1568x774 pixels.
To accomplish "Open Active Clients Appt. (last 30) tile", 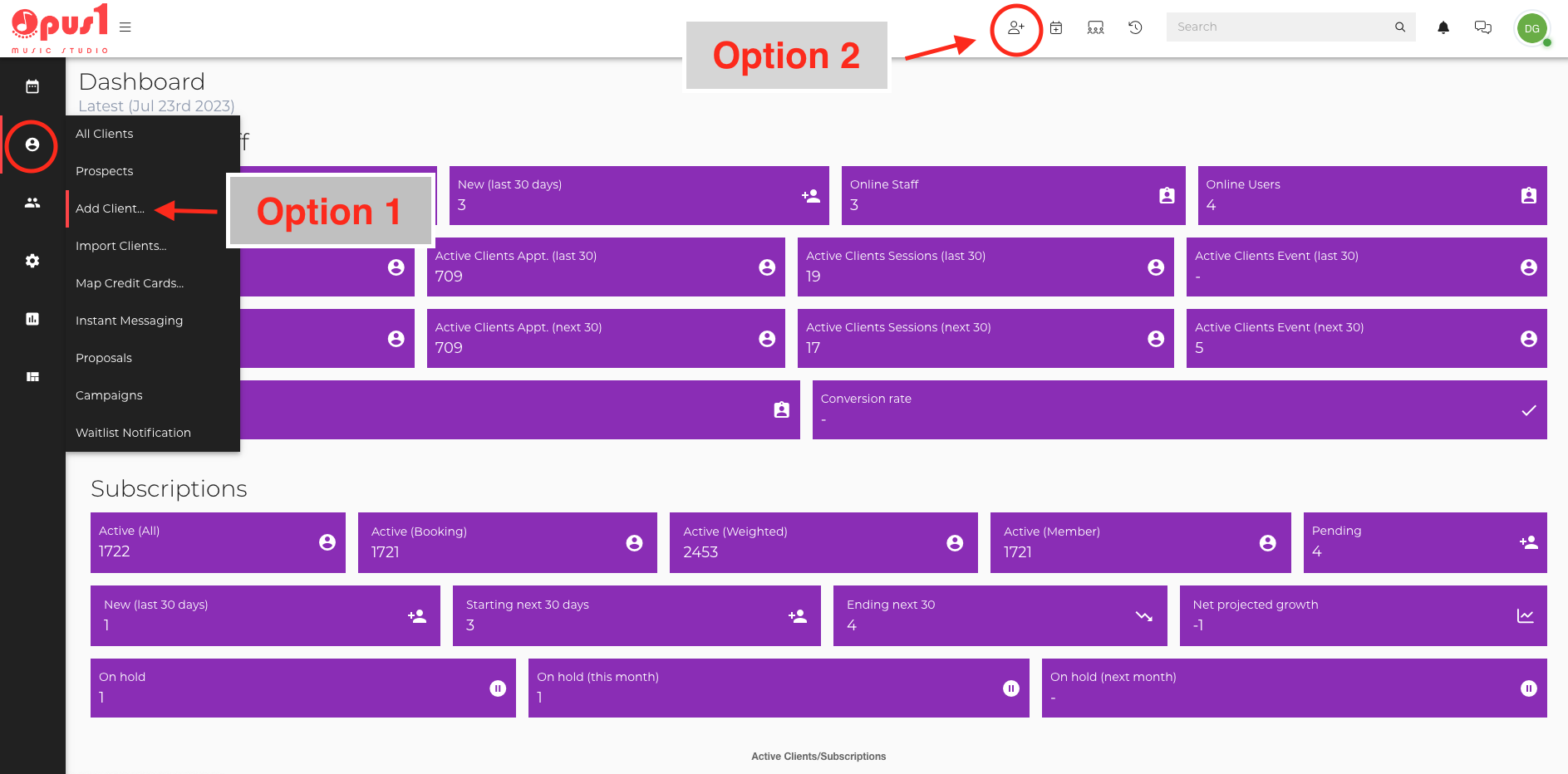I will (x=606, y=267).
